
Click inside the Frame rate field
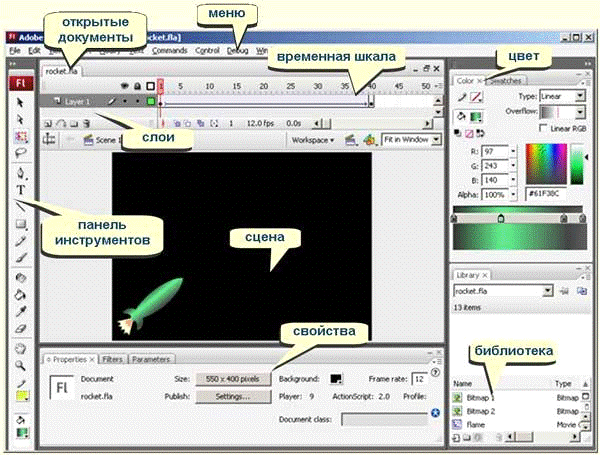pyautogui.click(x=419, y=379)
